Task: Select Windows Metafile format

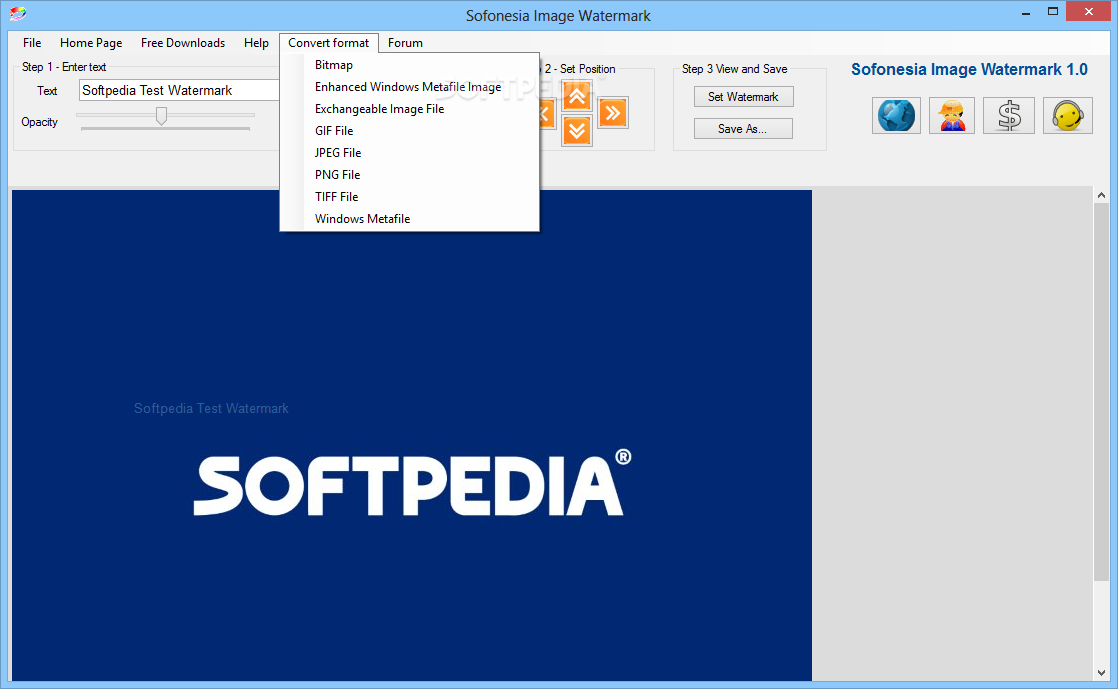Action: pyautogui.click(x=410, y=219)
